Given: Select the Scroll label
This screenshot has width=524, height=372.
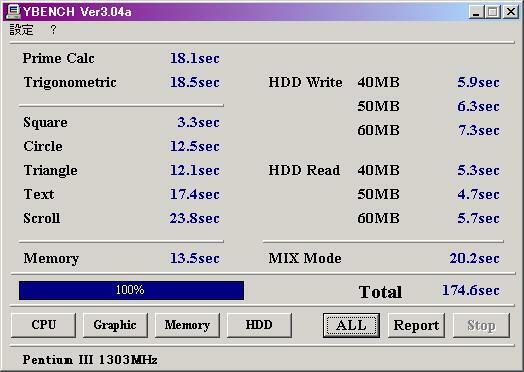Looking at the screenshot, I should click(41, 218).
